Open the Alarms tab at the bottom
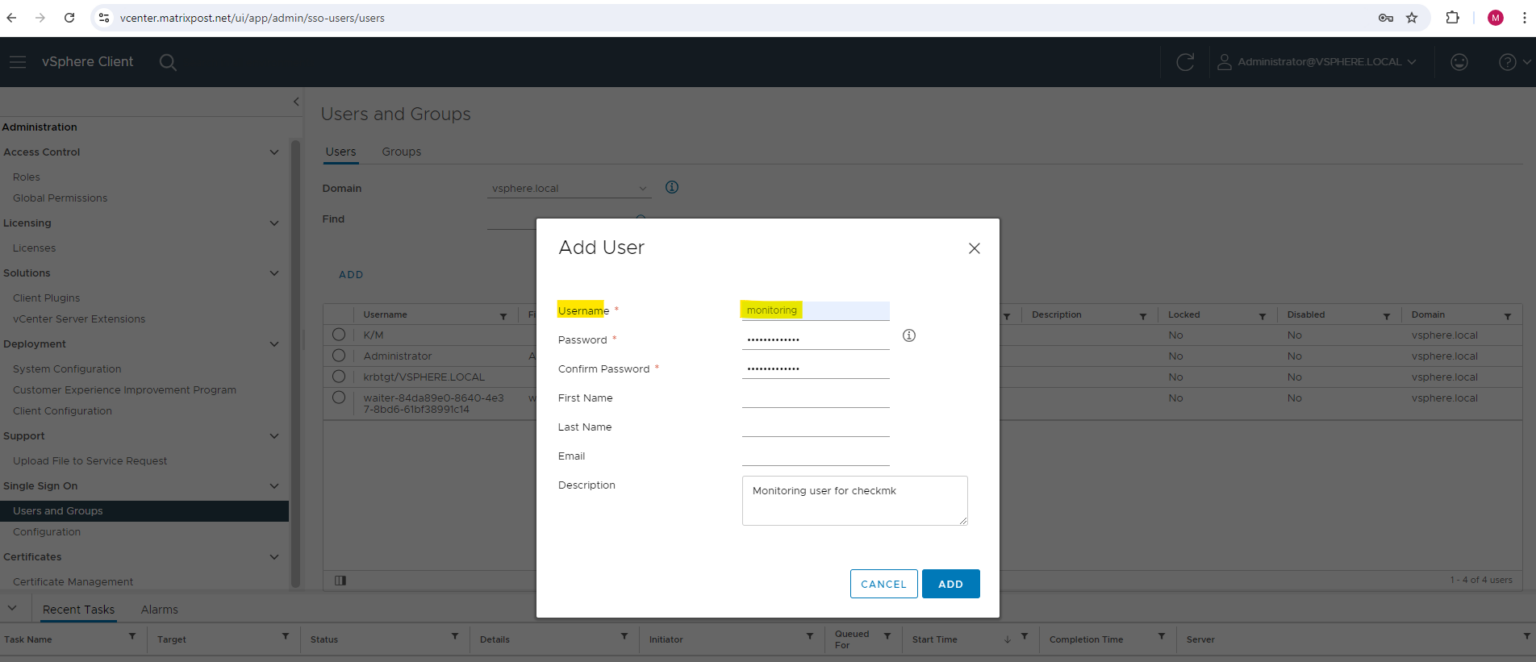Screen dimensions: 1536x662 [x=159, y=608]
